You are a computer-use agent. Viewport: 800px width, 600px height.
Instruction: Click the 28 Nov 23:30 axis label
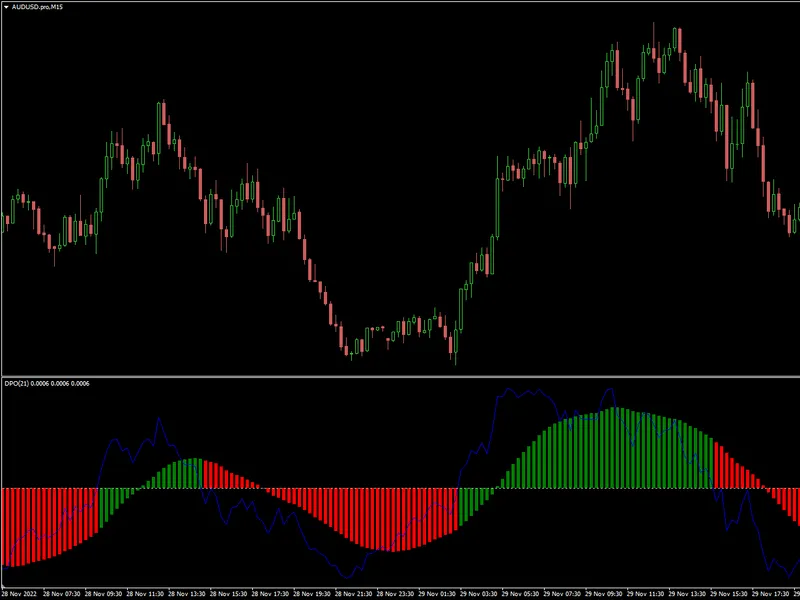[x=395, y=594]
